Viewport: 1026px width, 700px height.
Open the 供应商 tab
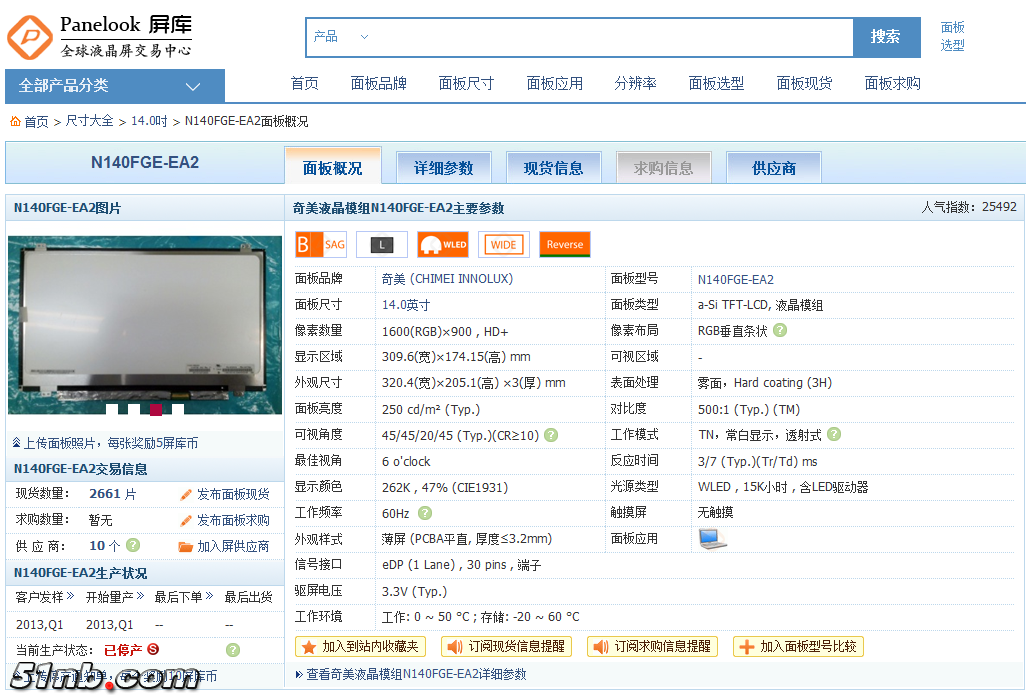tap(773, 168)
